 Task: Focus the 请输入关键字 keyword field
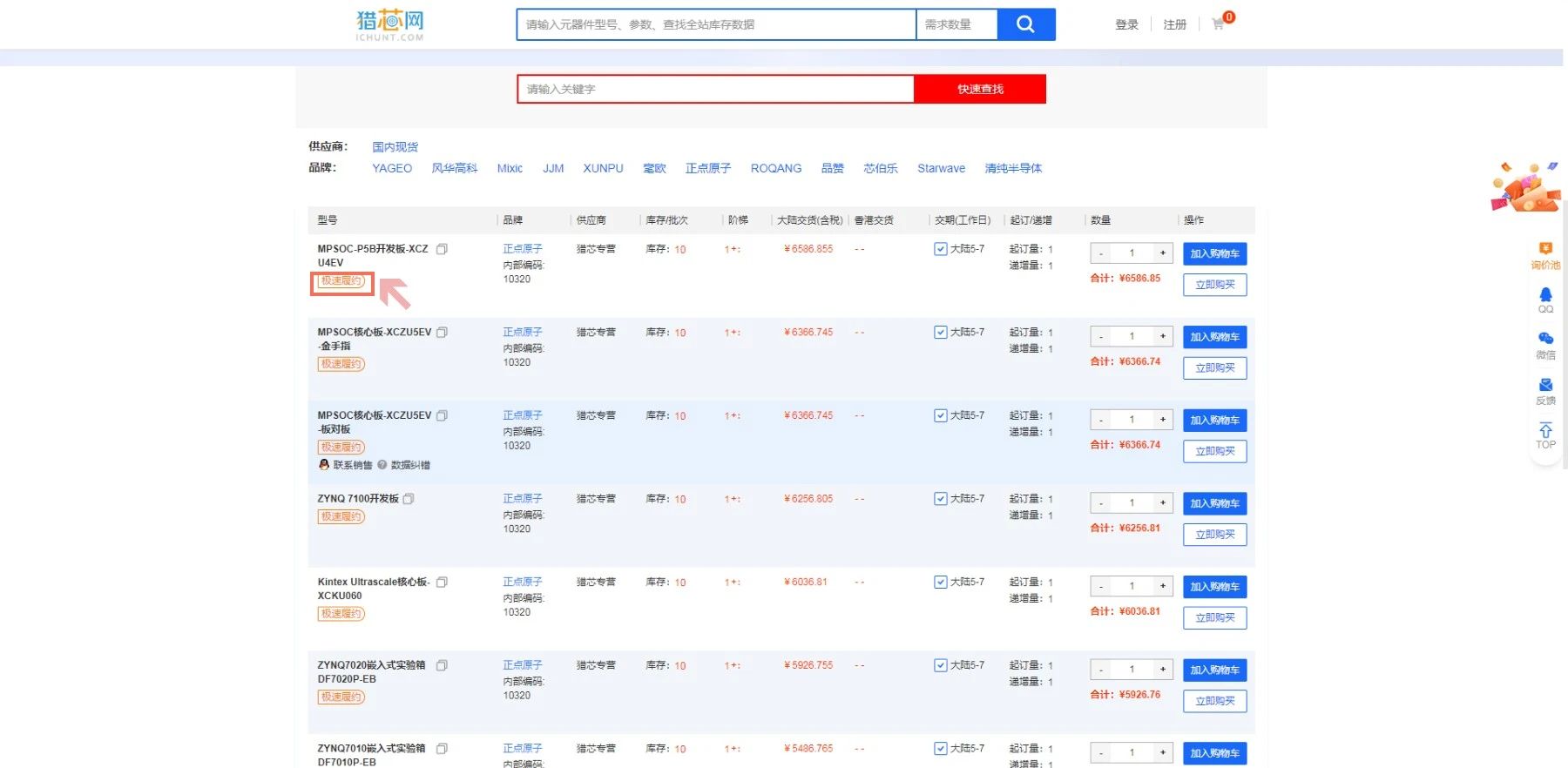coord(716,89)
